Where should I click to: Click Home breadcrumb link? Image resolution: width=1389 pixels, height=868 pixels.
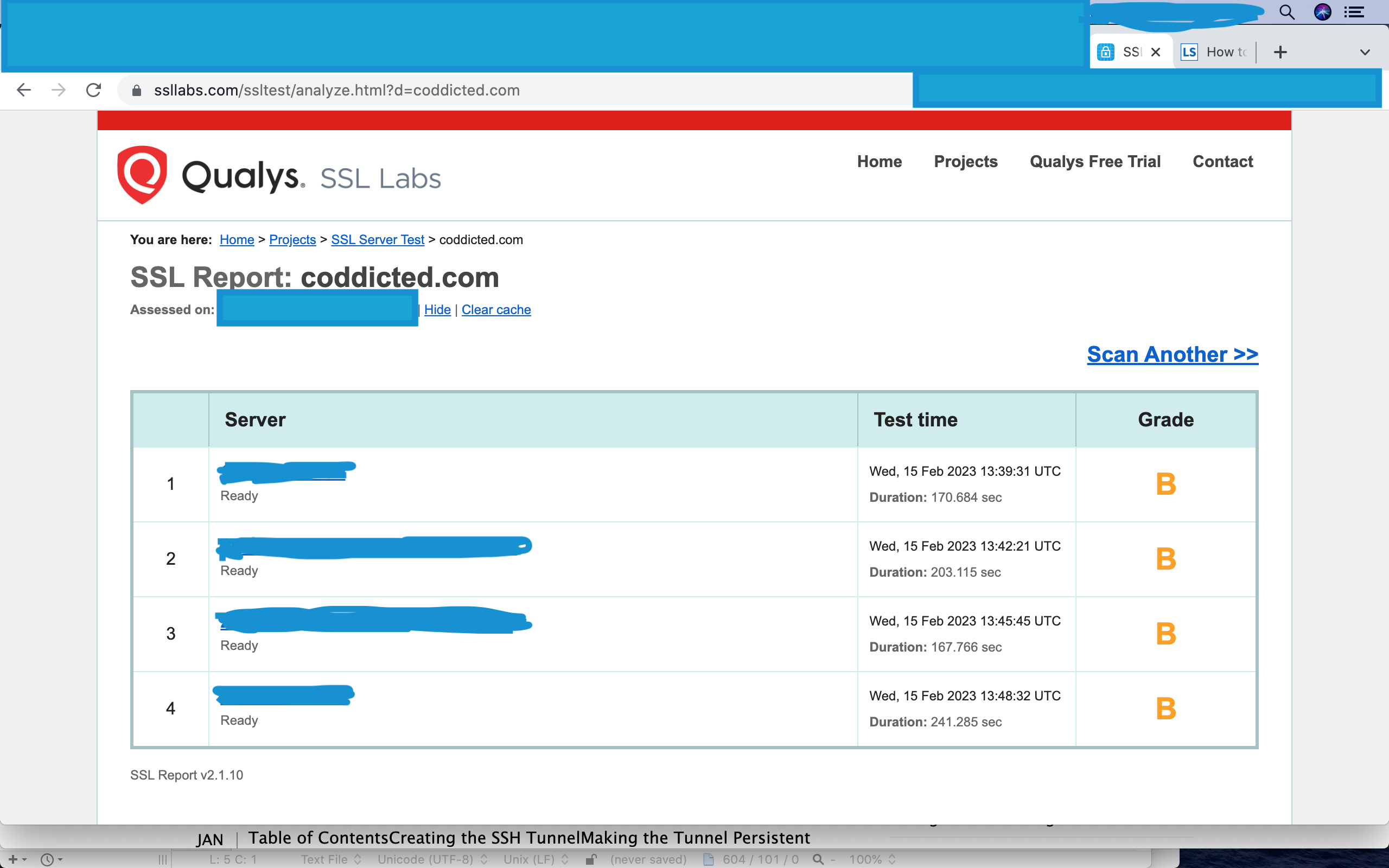[237, 240]
